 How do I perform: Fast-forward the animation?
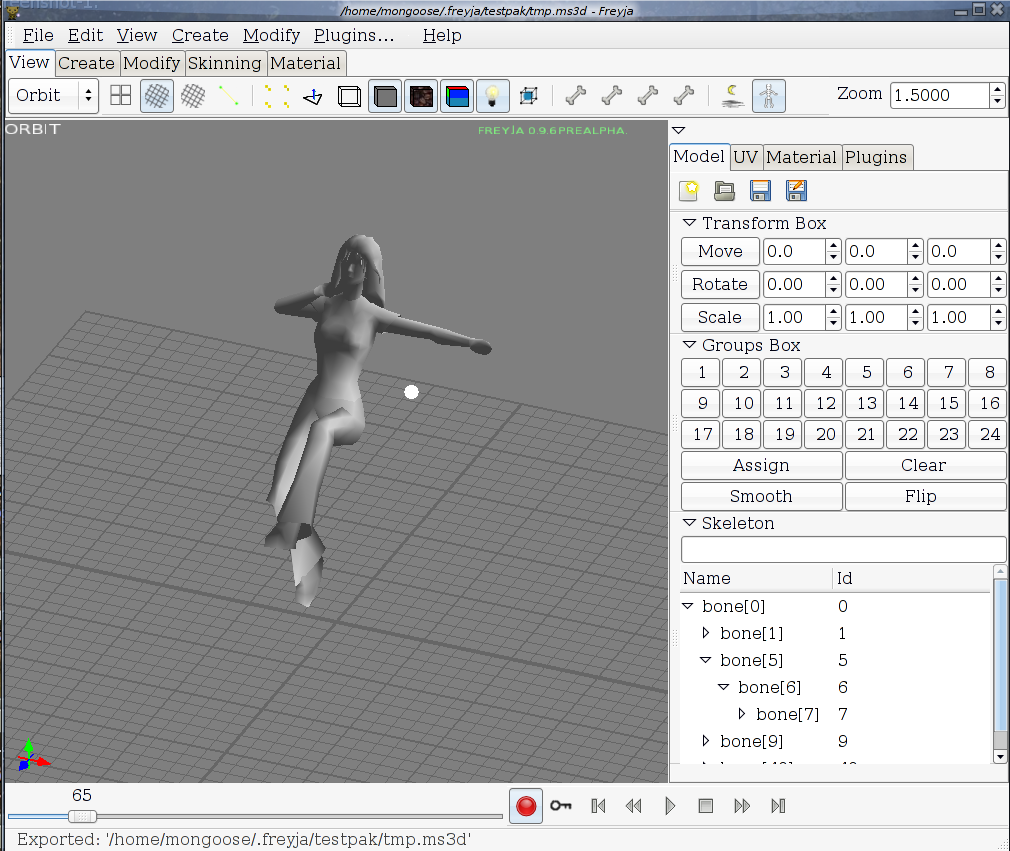point(742,806)
